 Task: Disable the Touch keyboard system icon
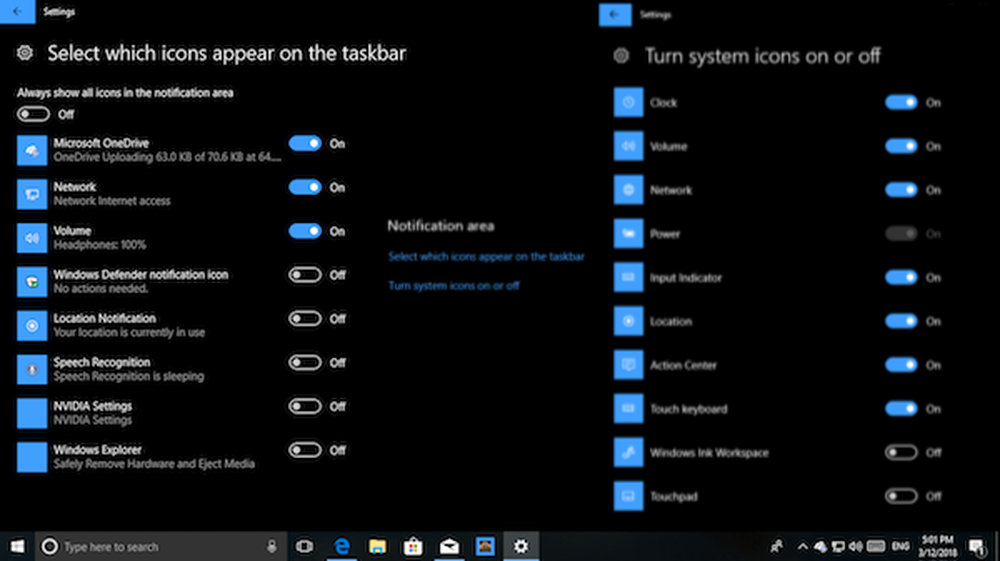point(901,409)
